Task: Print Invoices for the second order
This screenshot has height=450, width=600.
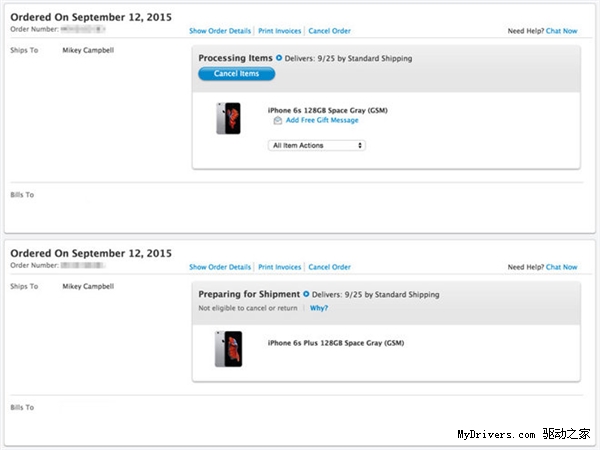Action: coord(280,267)
